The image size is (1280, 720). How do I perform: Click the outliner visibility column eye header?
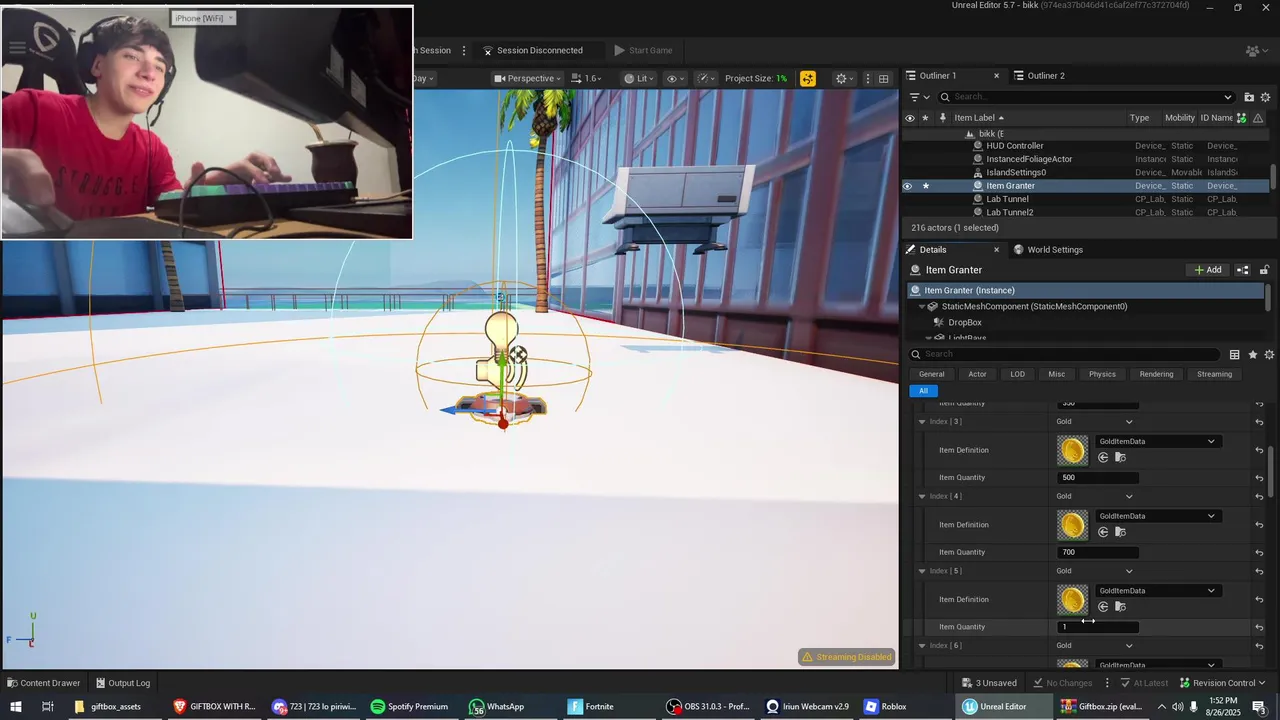click(909, 118)
